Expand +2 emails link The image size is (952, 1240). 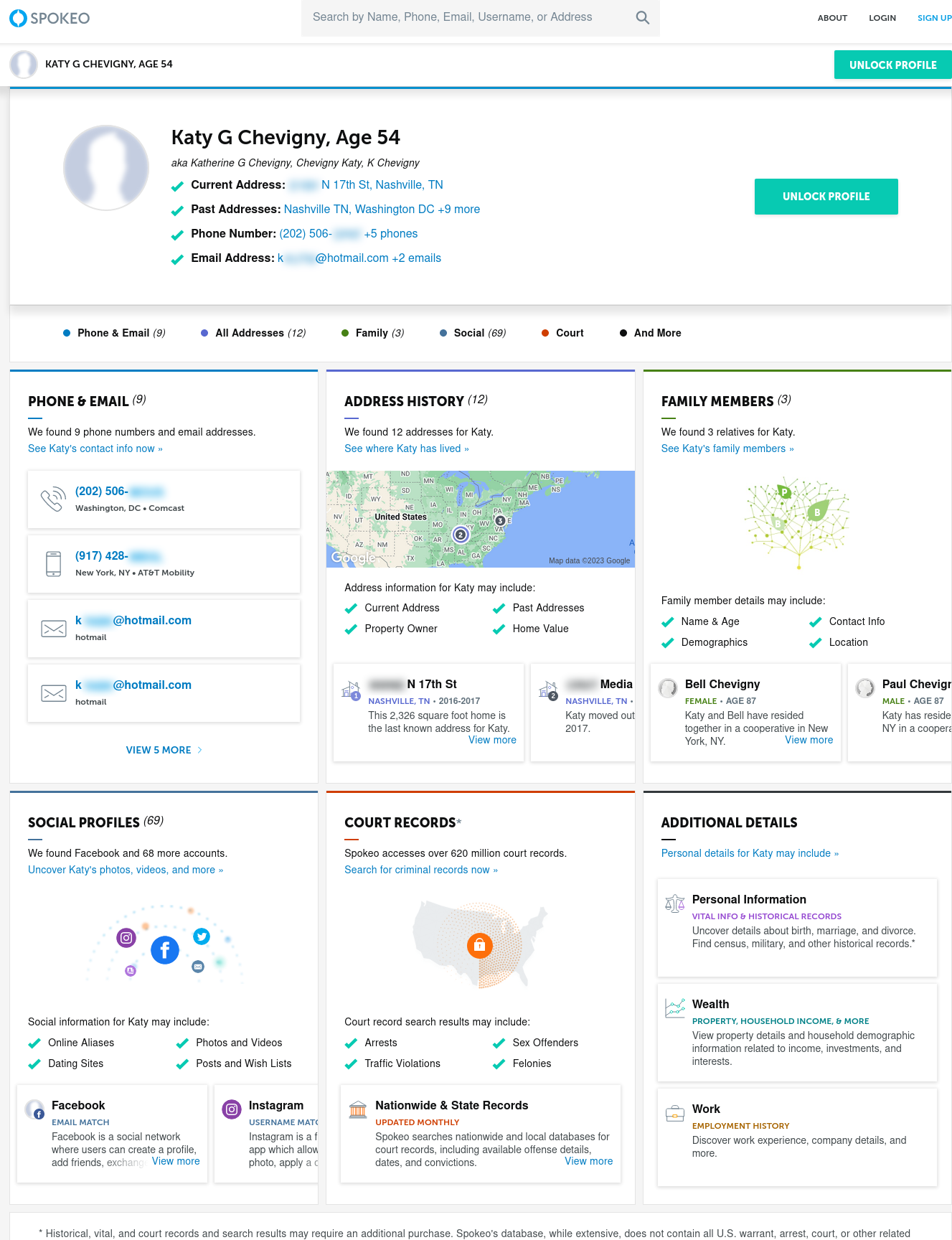tap(416, 258)
